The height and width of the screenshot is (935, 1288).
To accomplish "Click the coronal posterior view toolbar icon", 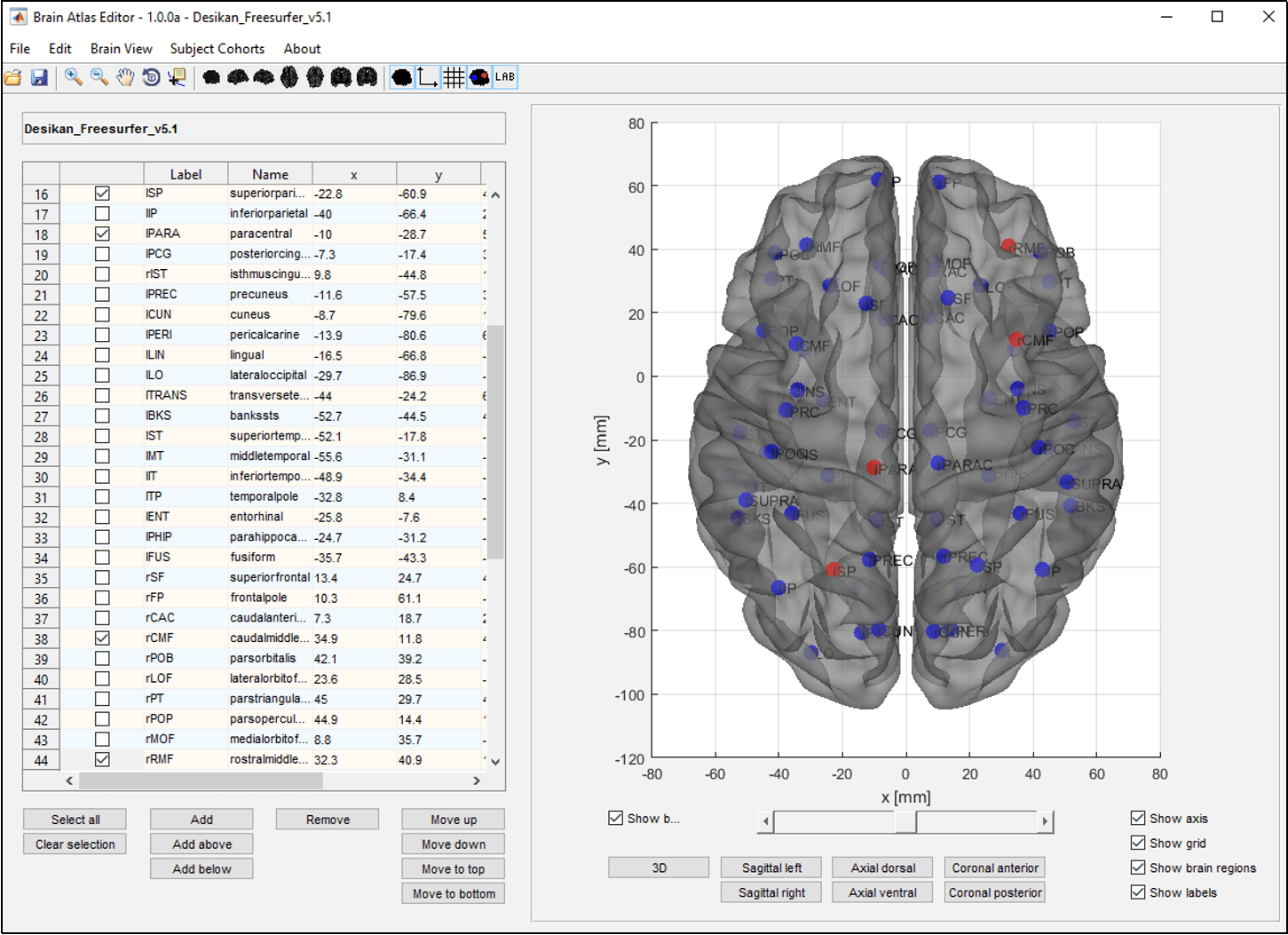I will click(367, 78).
